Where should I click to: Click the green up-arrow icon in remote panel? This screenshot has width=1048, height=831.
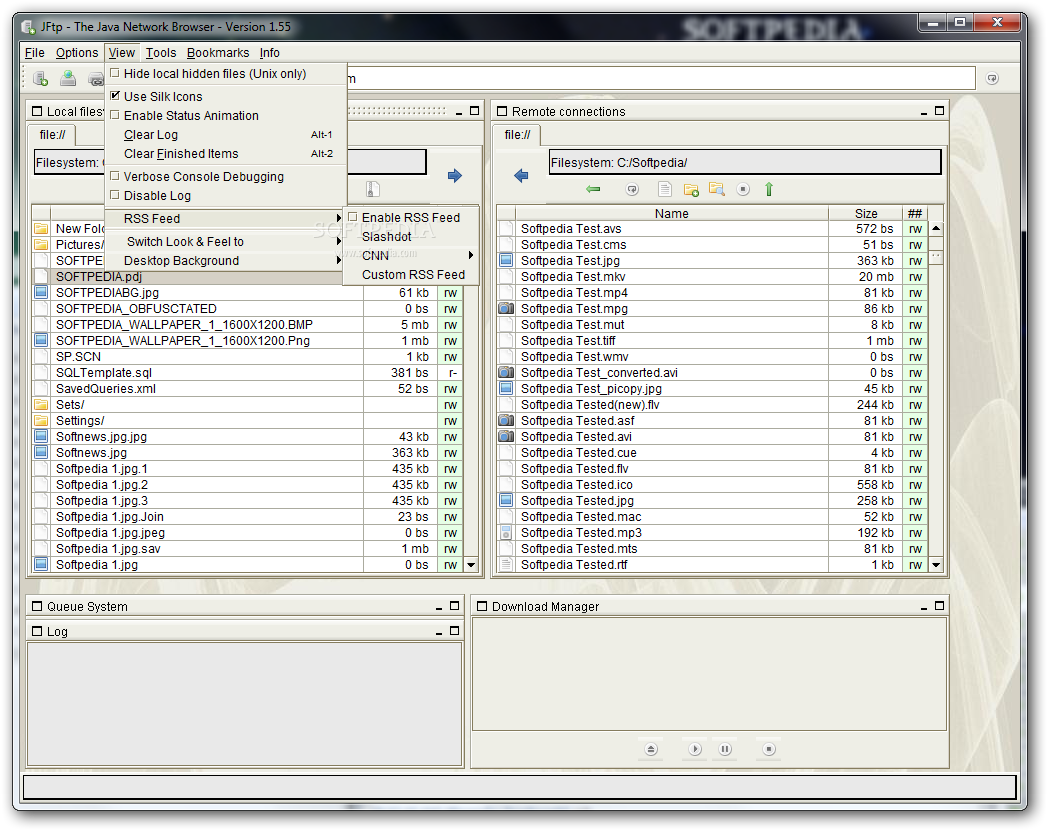point(768,189)
